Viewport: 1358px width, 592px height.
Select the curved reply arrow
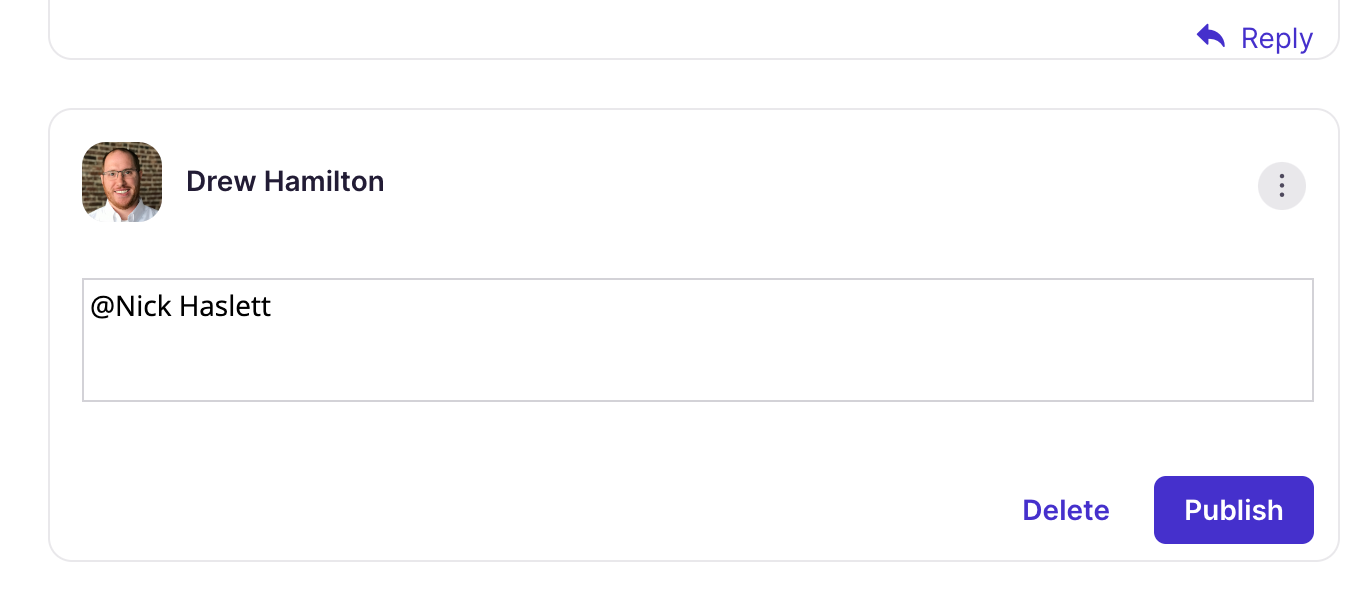pyautogui.click(x=1210, y=37)
